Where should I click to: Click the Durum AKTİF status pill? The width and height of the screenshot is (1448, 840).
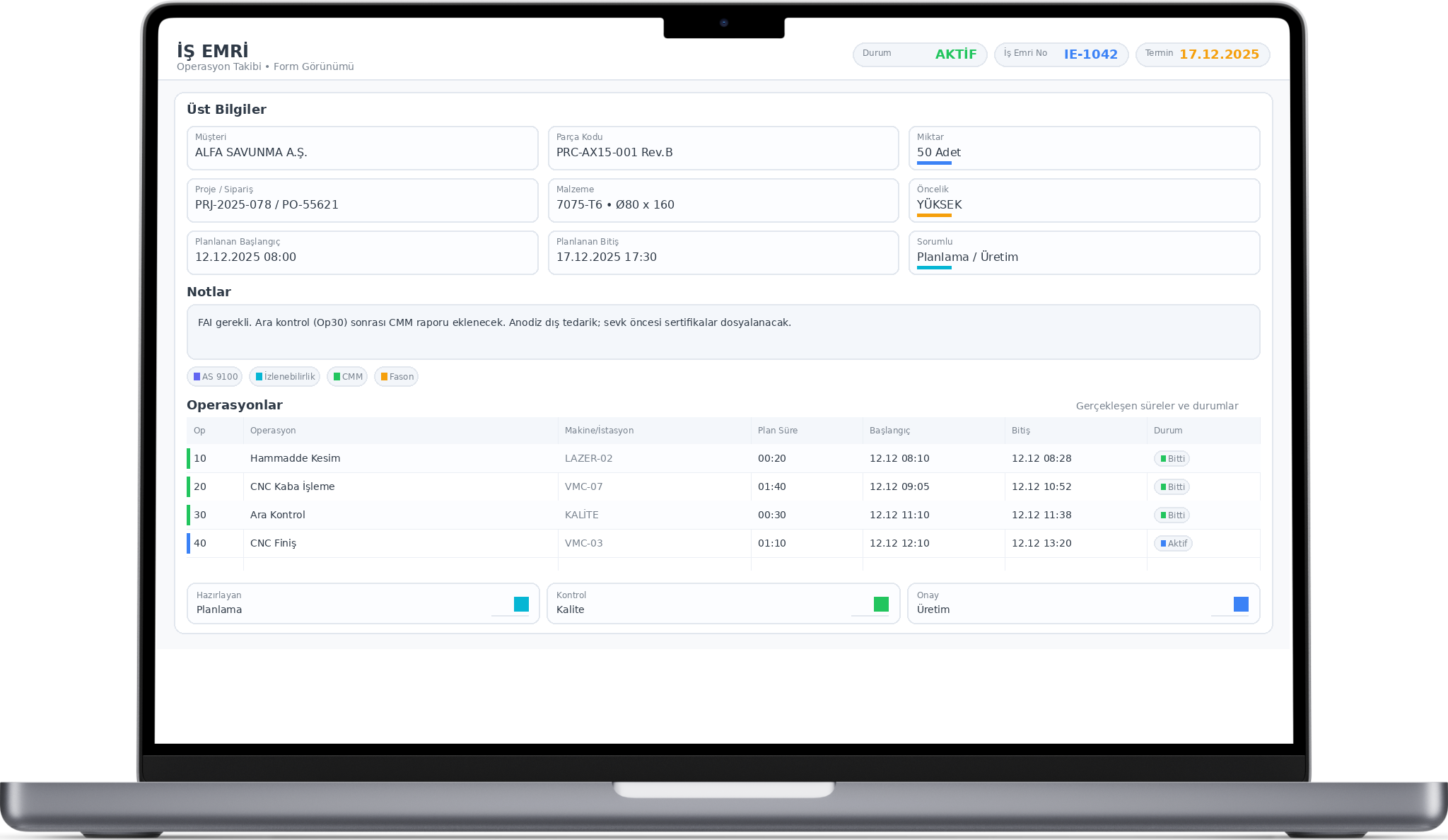pos(919,54)
